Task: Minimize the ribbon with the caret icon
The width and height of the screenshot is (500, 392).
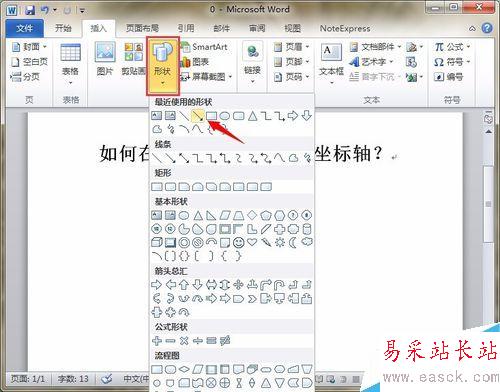Action: click(x=473, y=29)
